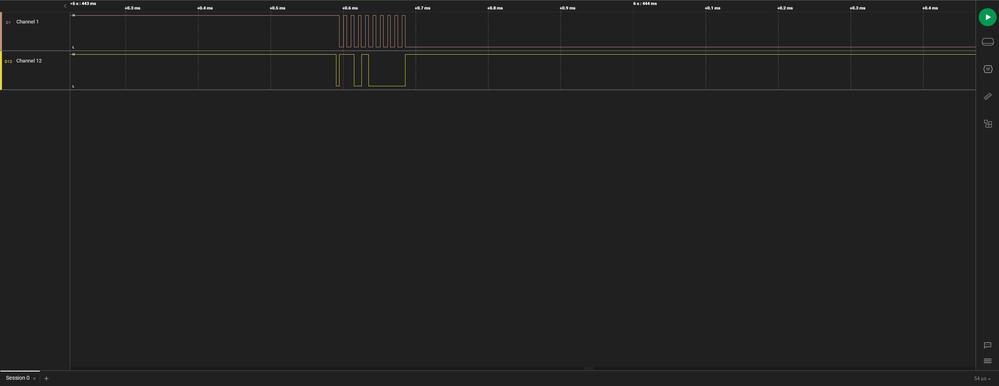Close the Session 0 tab
Viewport: 999px width, 386px height.
34,378
